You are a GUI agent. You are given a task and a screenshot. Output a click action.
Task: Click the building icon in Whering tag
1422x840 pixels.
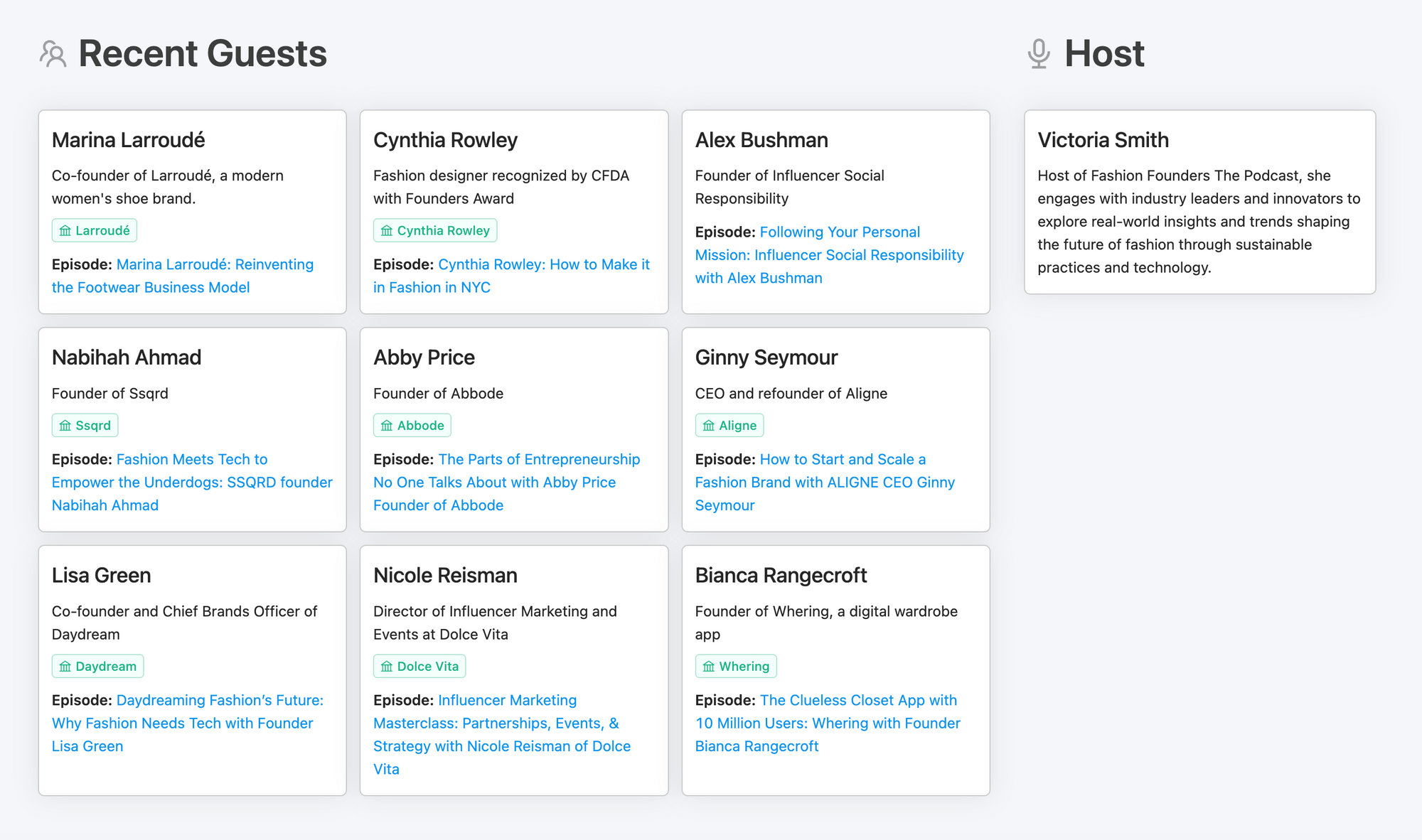709,667
